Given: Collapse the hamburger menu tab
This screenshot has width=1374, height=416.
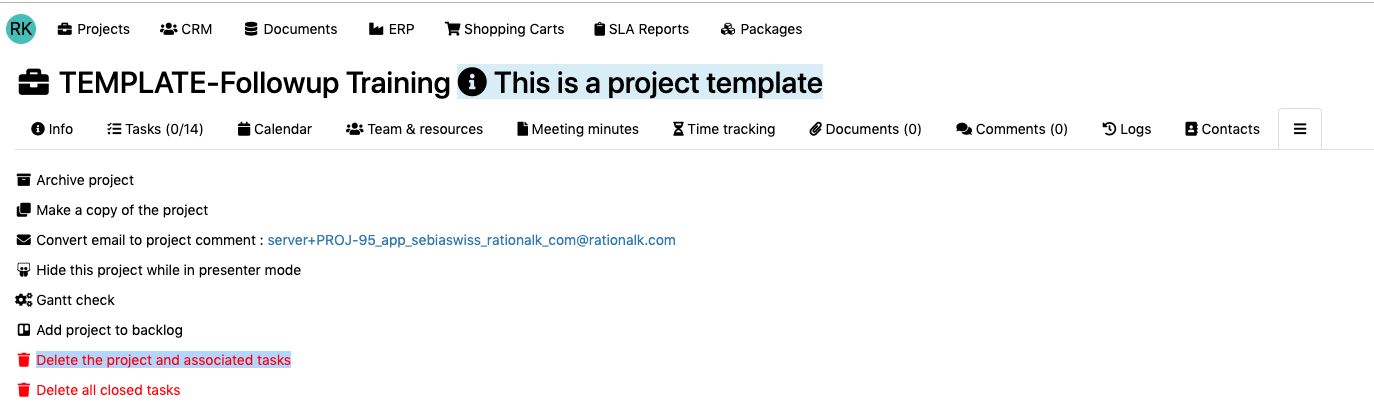Looking at the screenshot, I should [x=1299, y=129].
